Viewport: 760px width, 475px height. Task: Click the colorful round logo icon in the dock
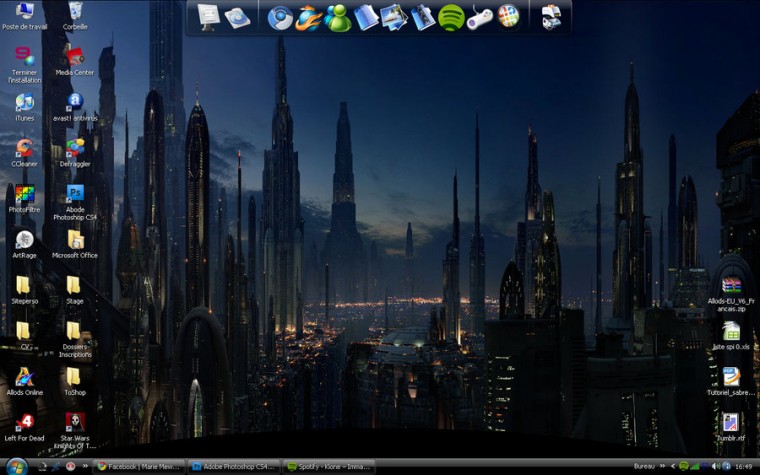508,16
